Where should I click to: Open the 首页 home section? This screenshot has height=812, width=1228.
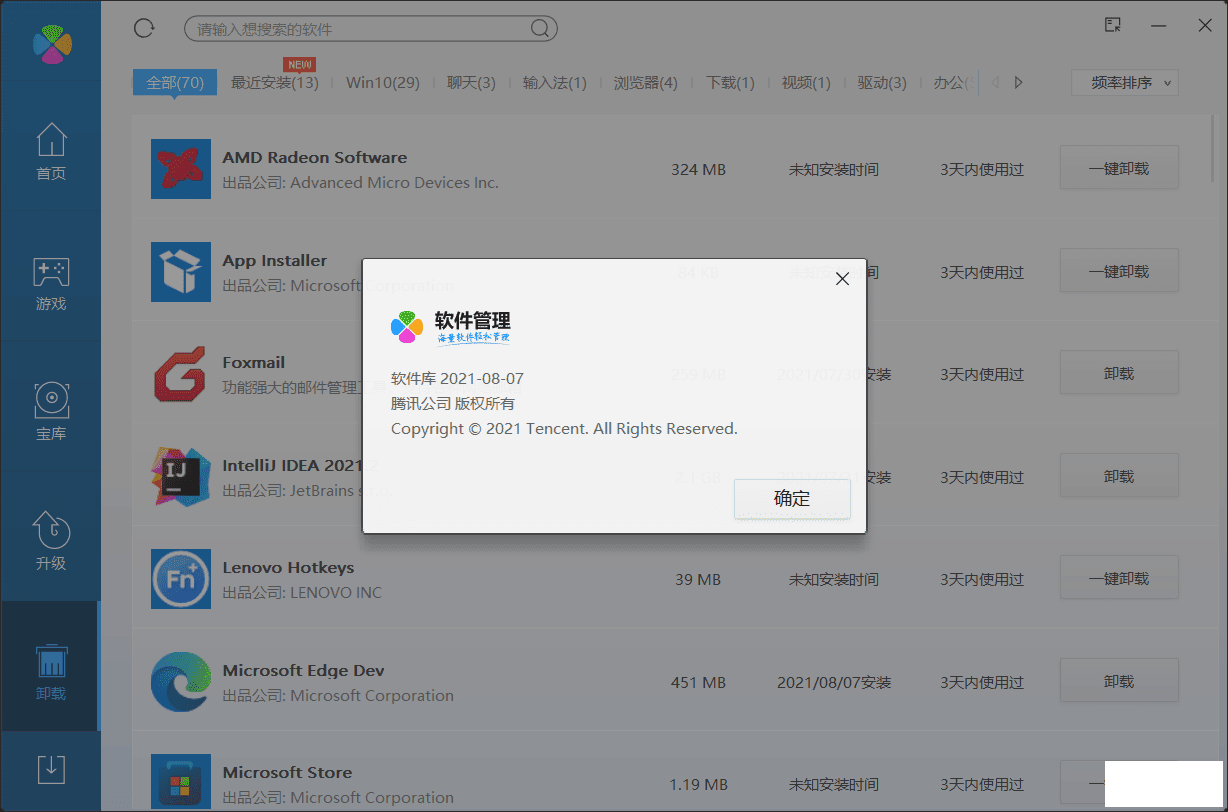click(51, 151)
